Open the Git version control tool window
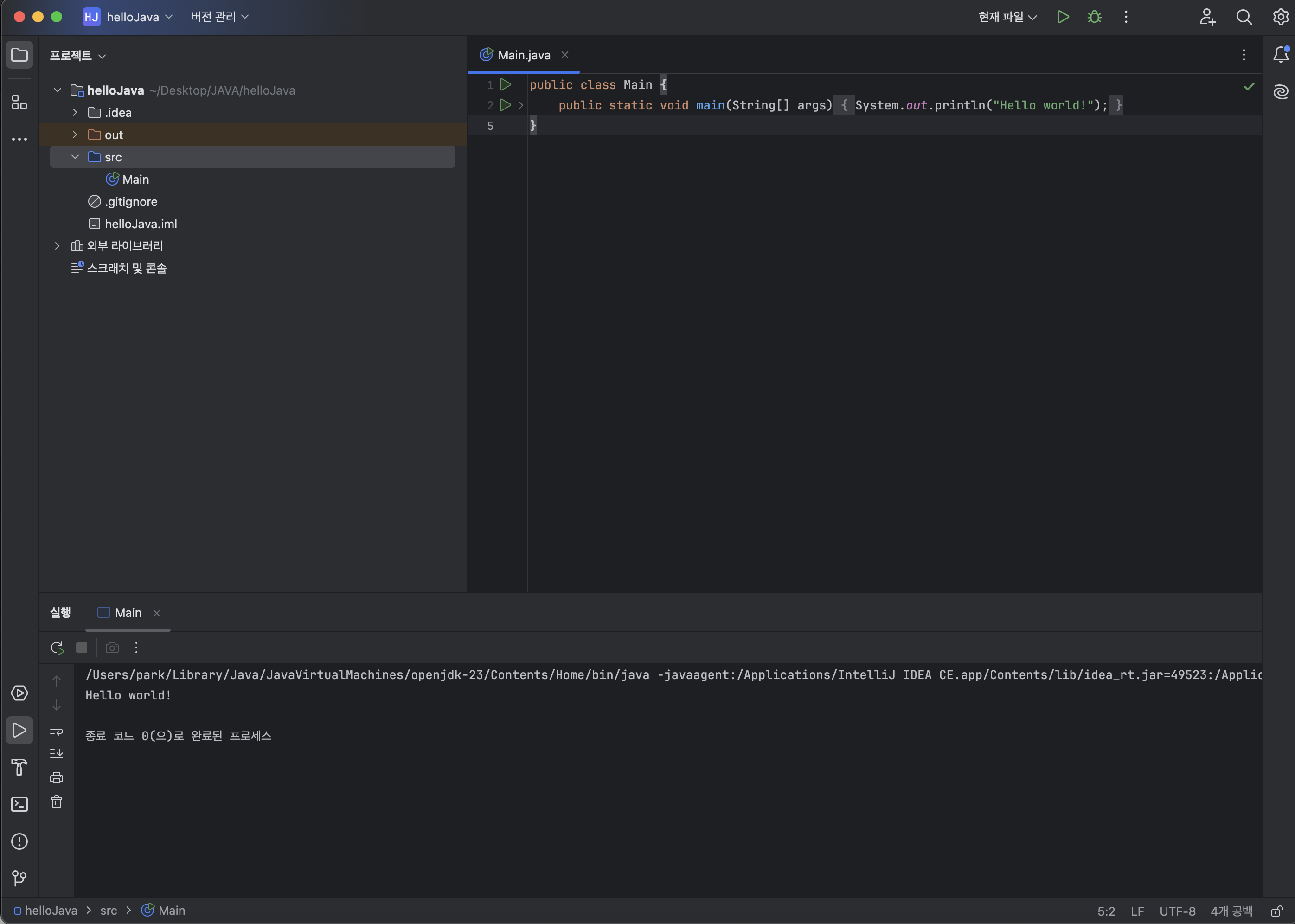 [x=19, y=878]
